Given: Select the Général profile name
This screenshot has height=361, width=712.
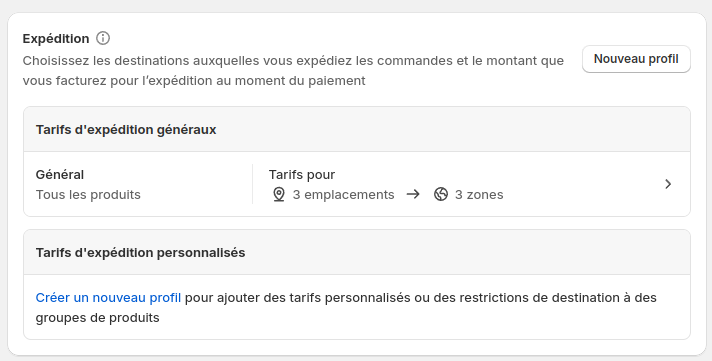Looking at the screenshot, I should (60, 175).
